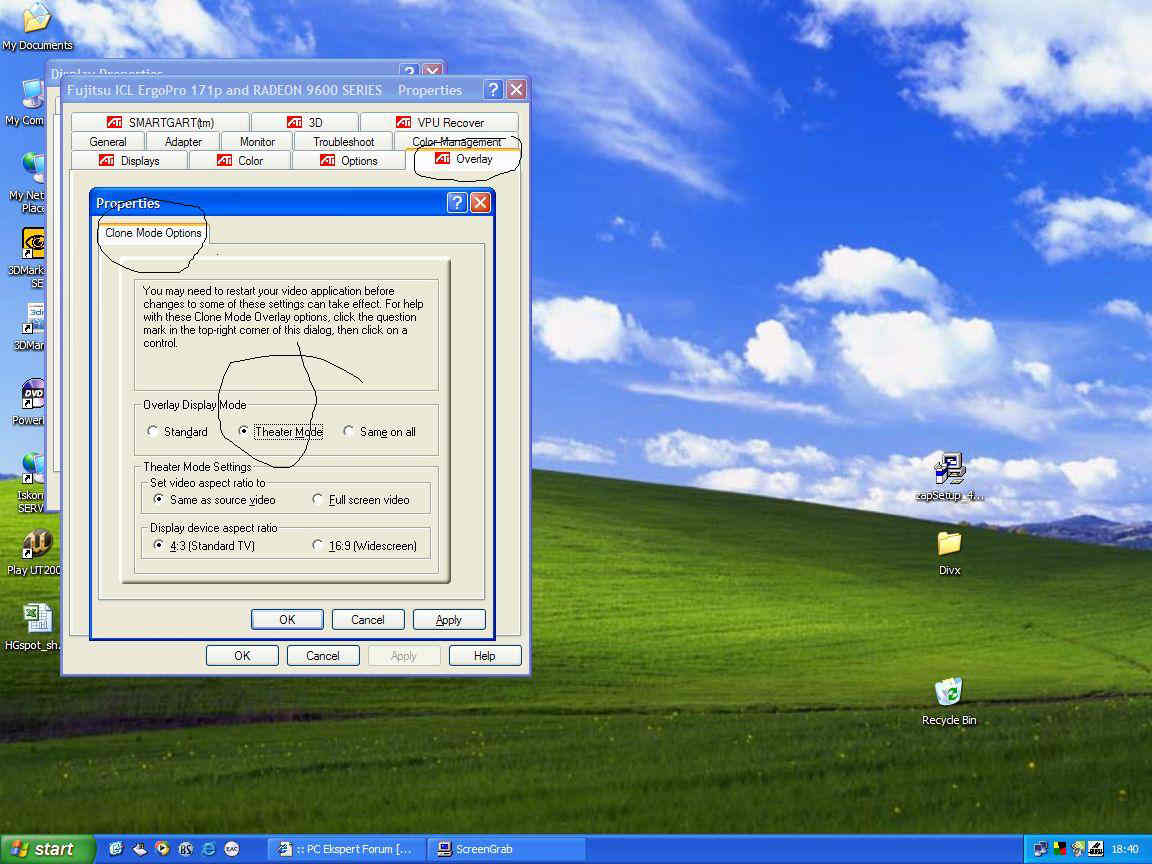Click the 18:40 system clock
This screenshot has width=1152, height=864.
(x=1125, y=849)
